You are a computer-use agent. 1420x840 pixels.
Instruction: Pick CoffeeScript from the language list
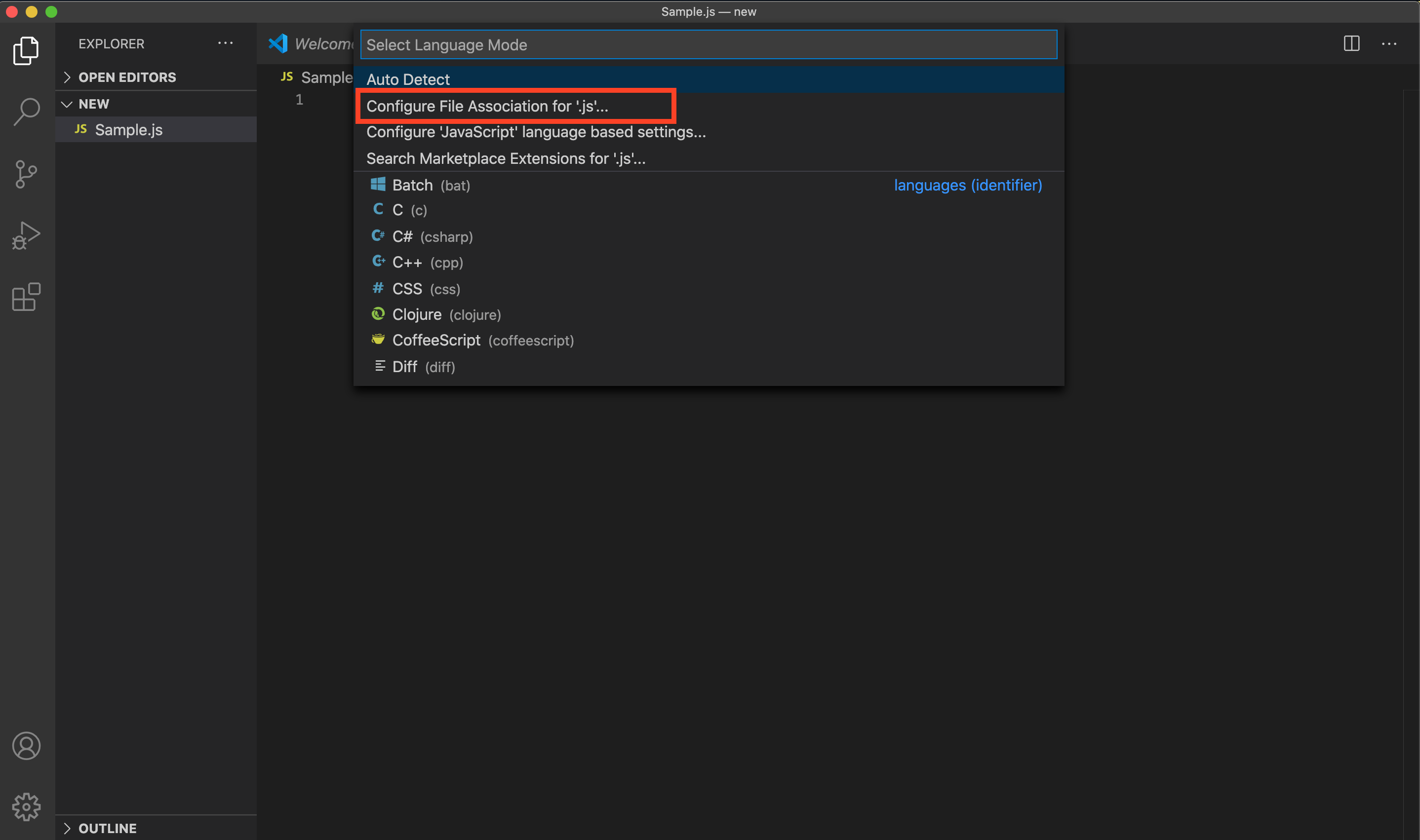436,340
